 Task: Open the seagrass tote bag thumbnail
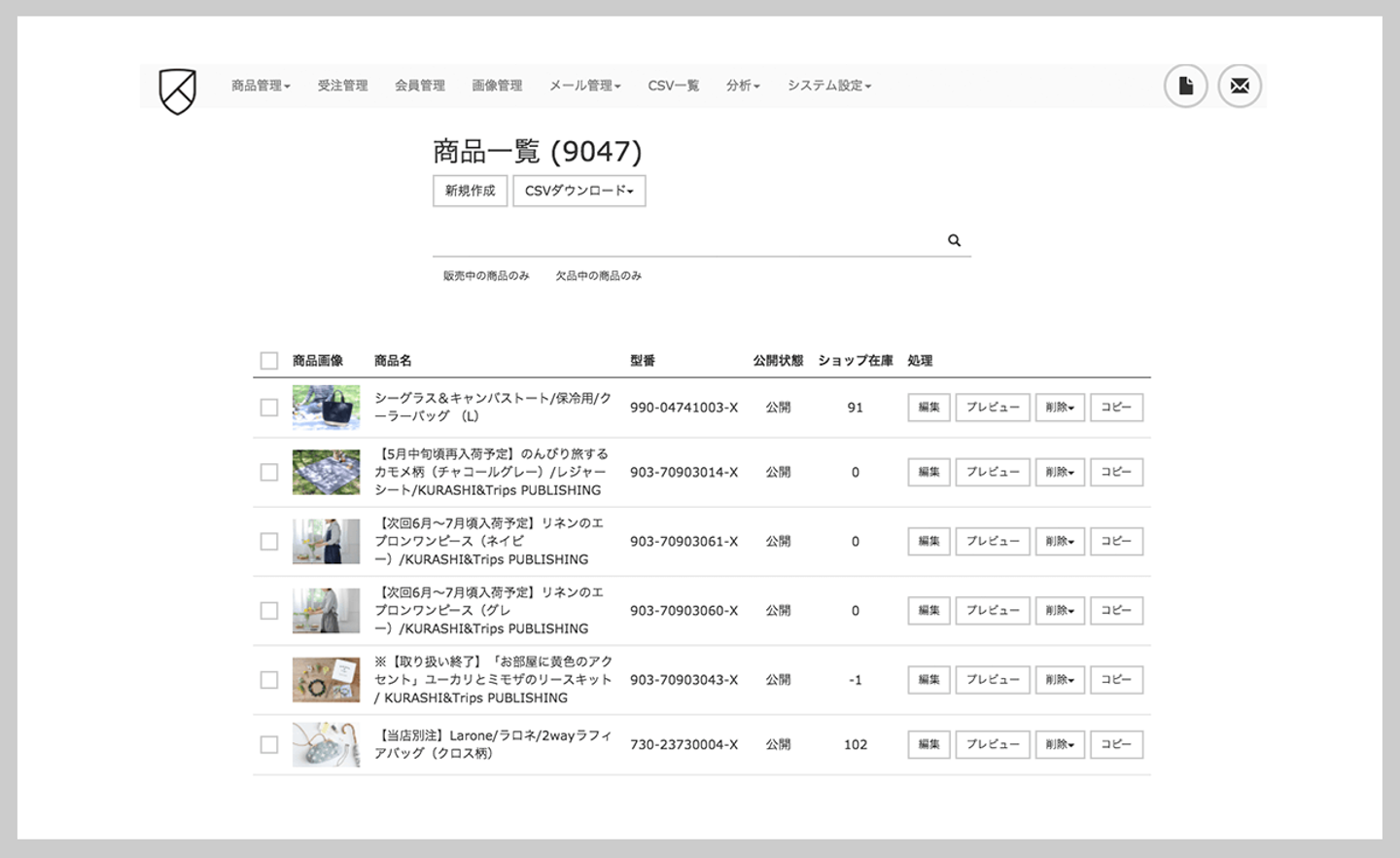326,408
